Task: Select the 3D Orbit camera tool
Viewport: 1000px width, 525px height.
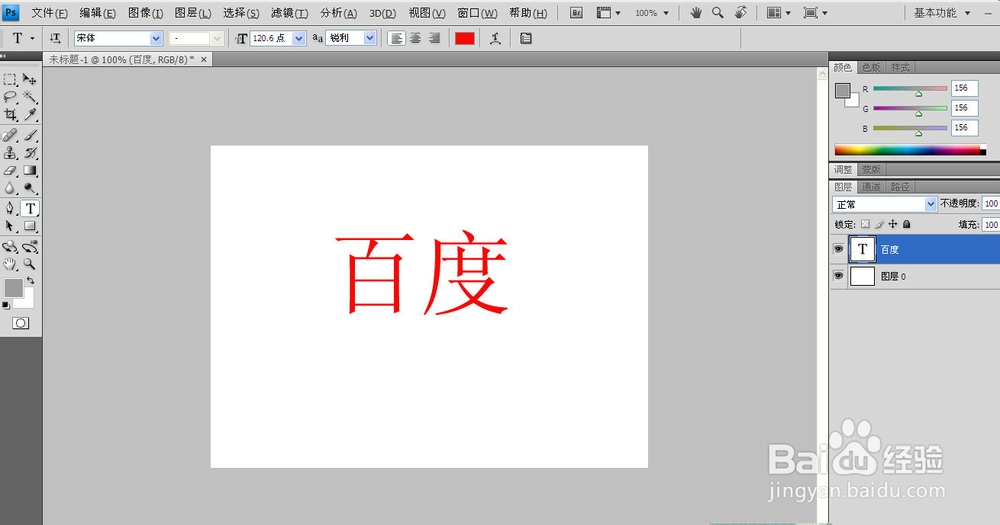Action: (30, 247)
